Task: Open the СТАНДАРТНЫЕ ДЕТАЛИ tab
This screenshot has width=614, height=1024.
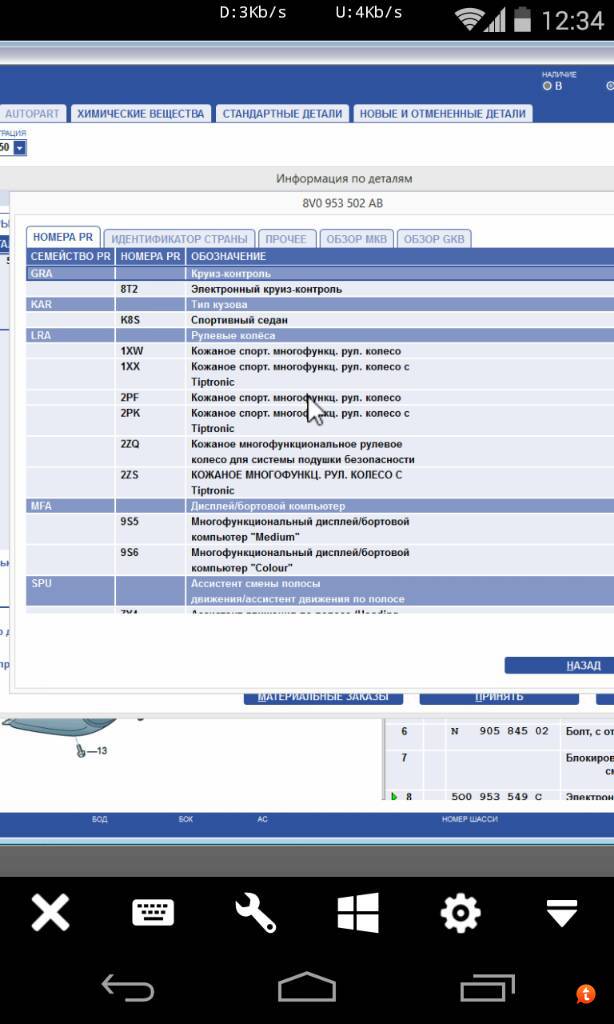Action: 282,114
